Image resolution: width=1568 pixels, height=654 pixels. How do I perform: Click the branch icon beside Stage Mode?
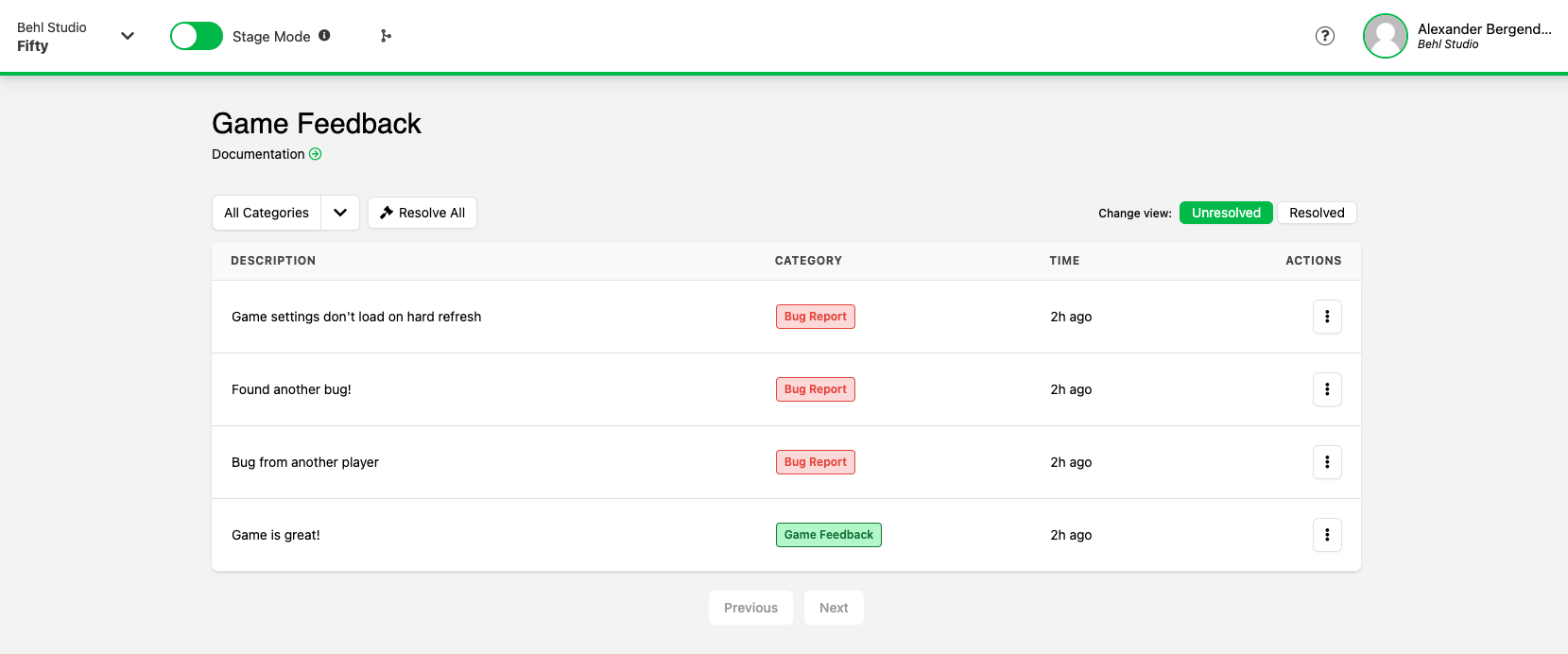tap(386, 36)
